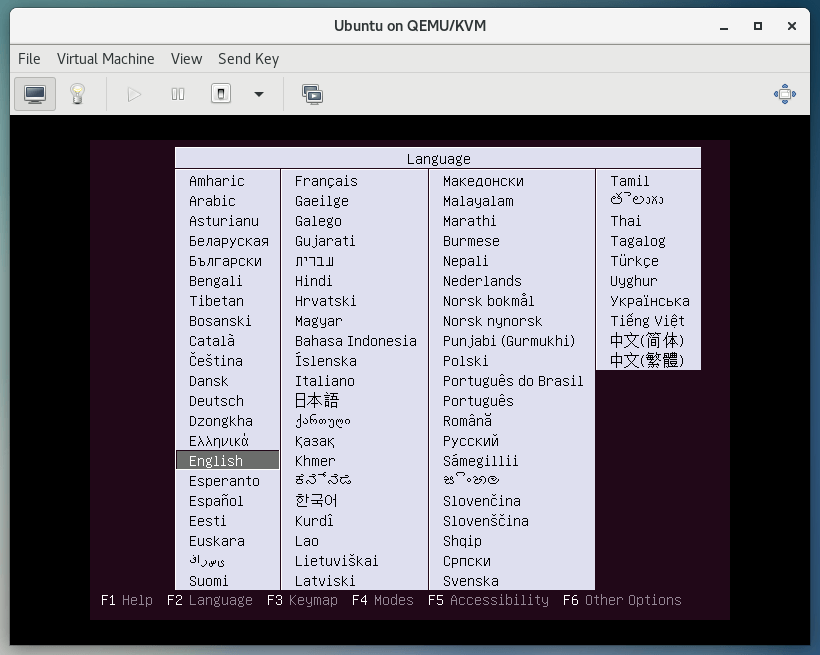This screenshot has width=820, height=655.
Task: Select Deutsch from the language list
Action: [x=215, y=401]
